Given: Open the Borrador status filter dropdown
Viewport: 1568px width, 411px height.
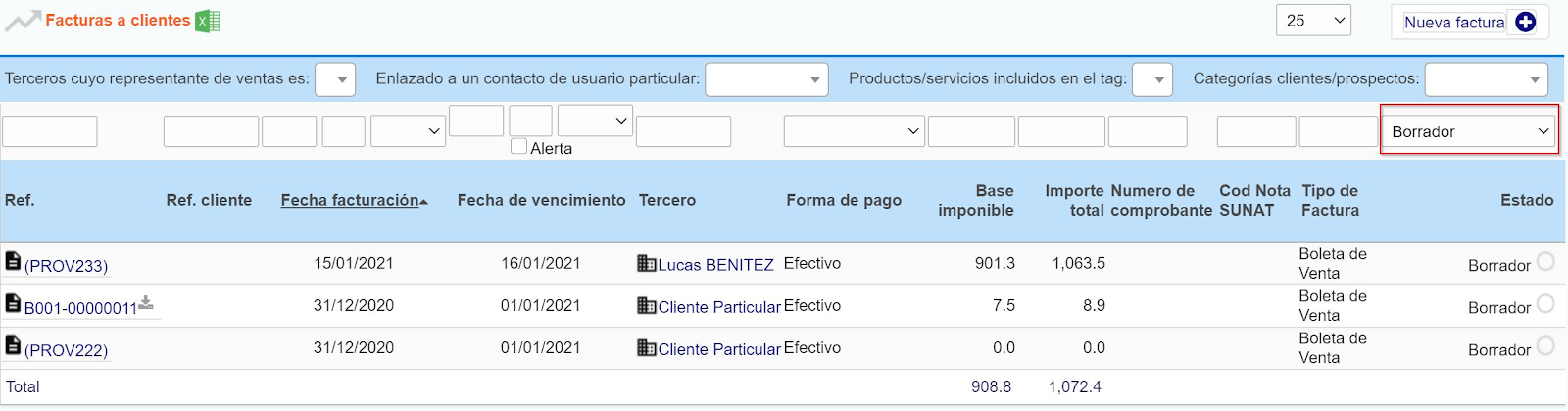Looking at the screenshot, I should 1469,131.
